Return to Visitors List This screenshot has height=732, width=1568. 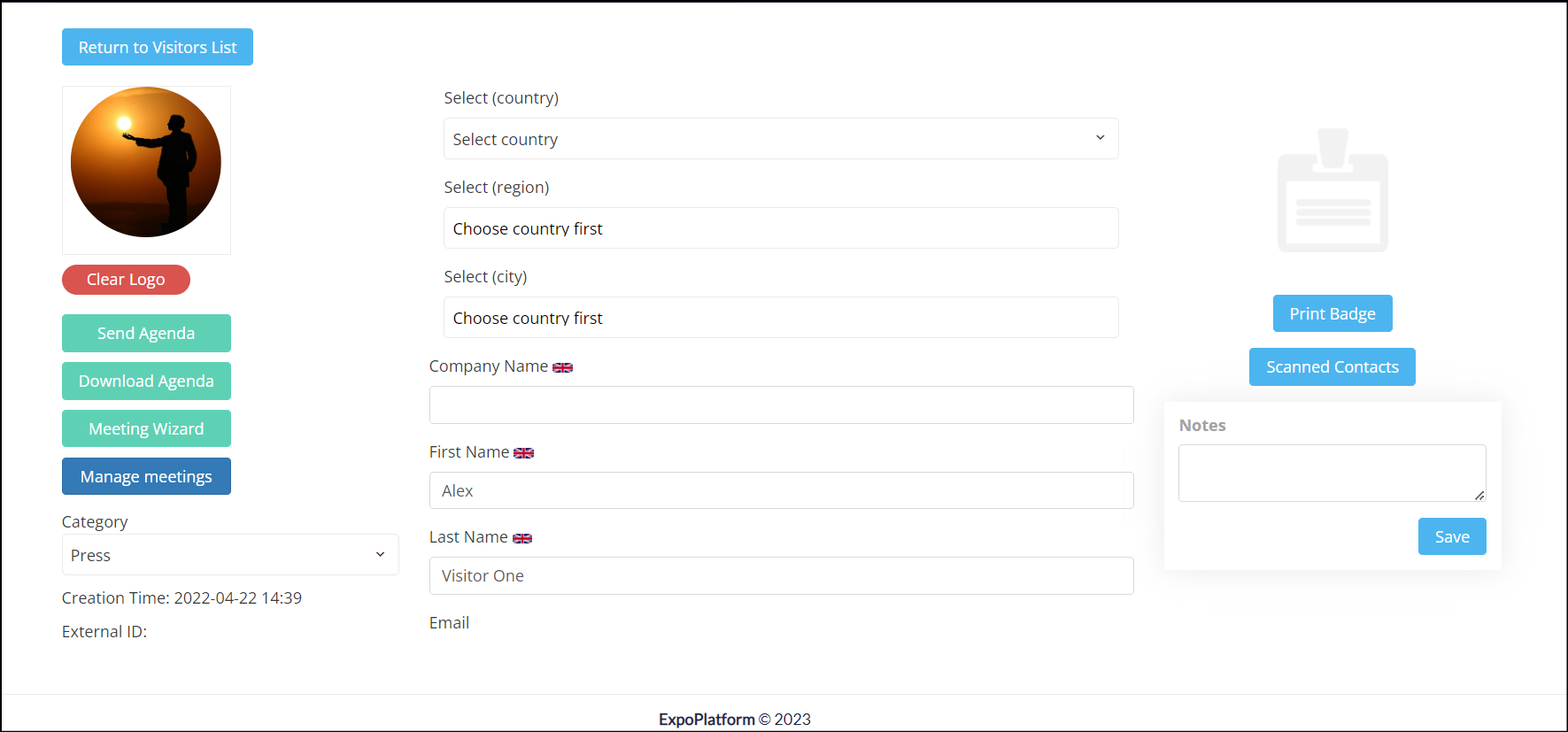point(158,47)
